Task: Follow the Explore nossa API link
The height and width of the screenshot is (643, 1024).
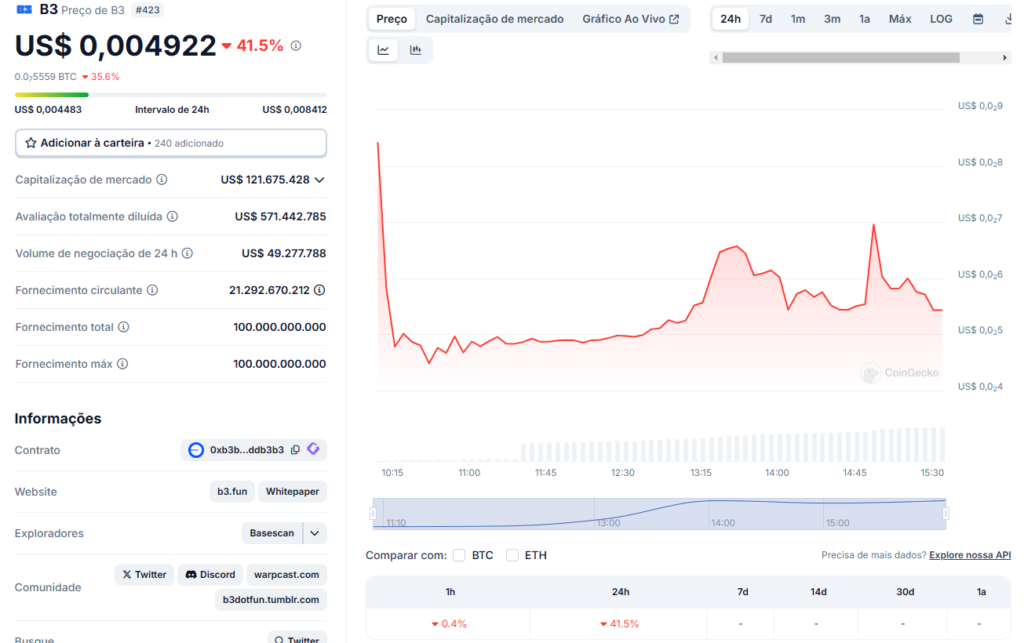Action: coord(970,555)
